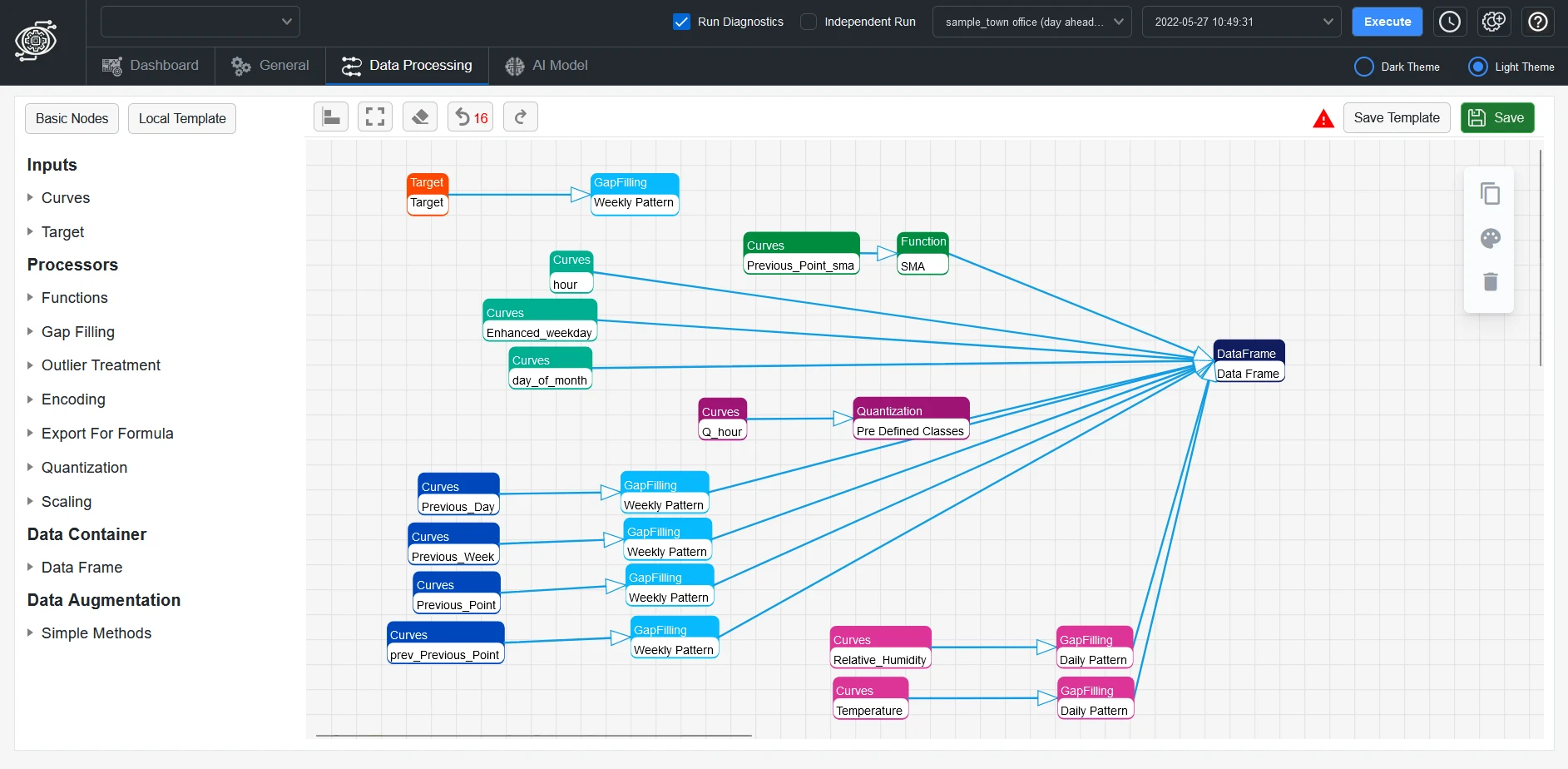Enable the Independent Run checkbox
This screenshot has width=1568, height=769.
click(809, 22)
